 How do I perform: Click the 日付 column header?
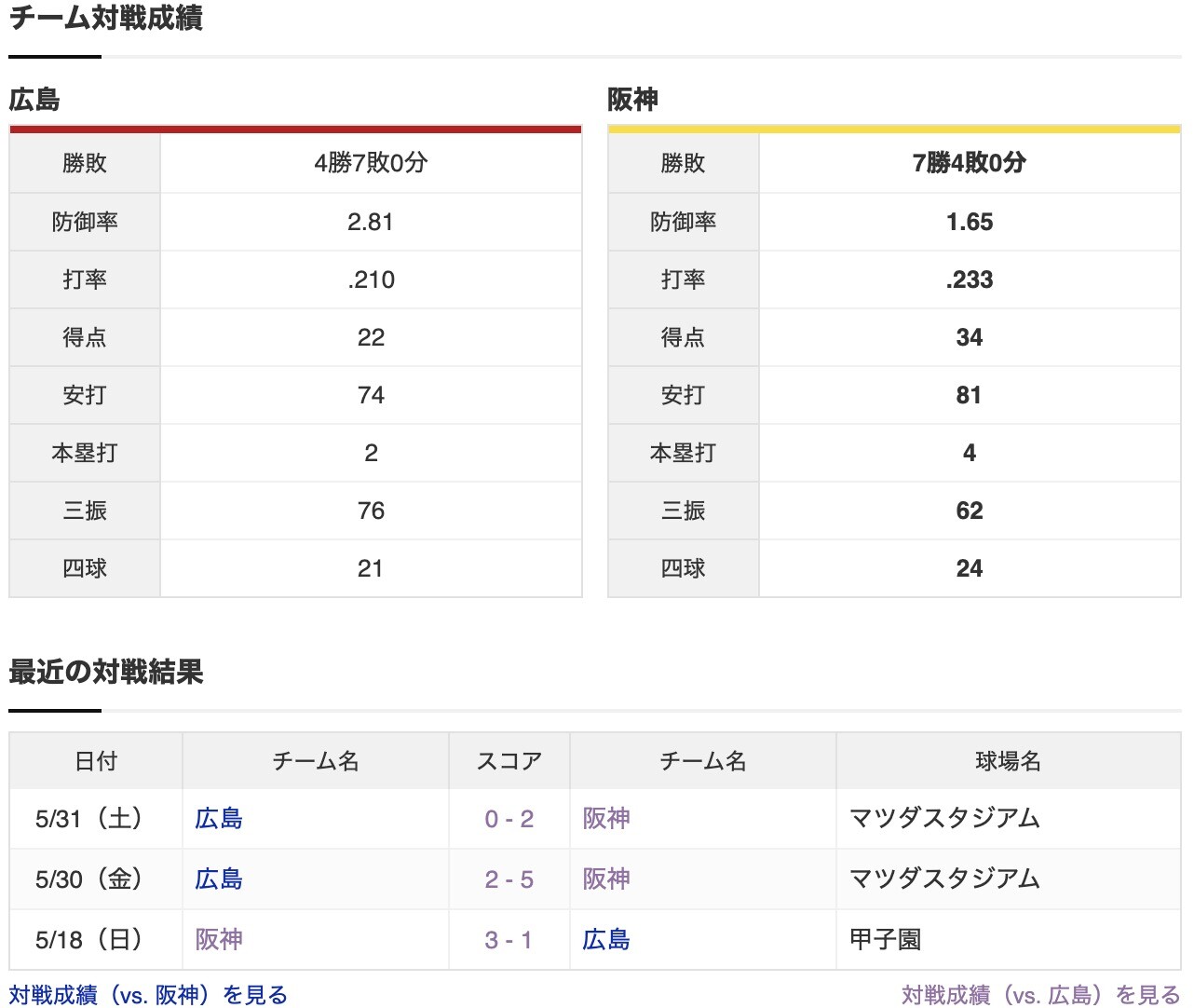(x=96, y=761)
